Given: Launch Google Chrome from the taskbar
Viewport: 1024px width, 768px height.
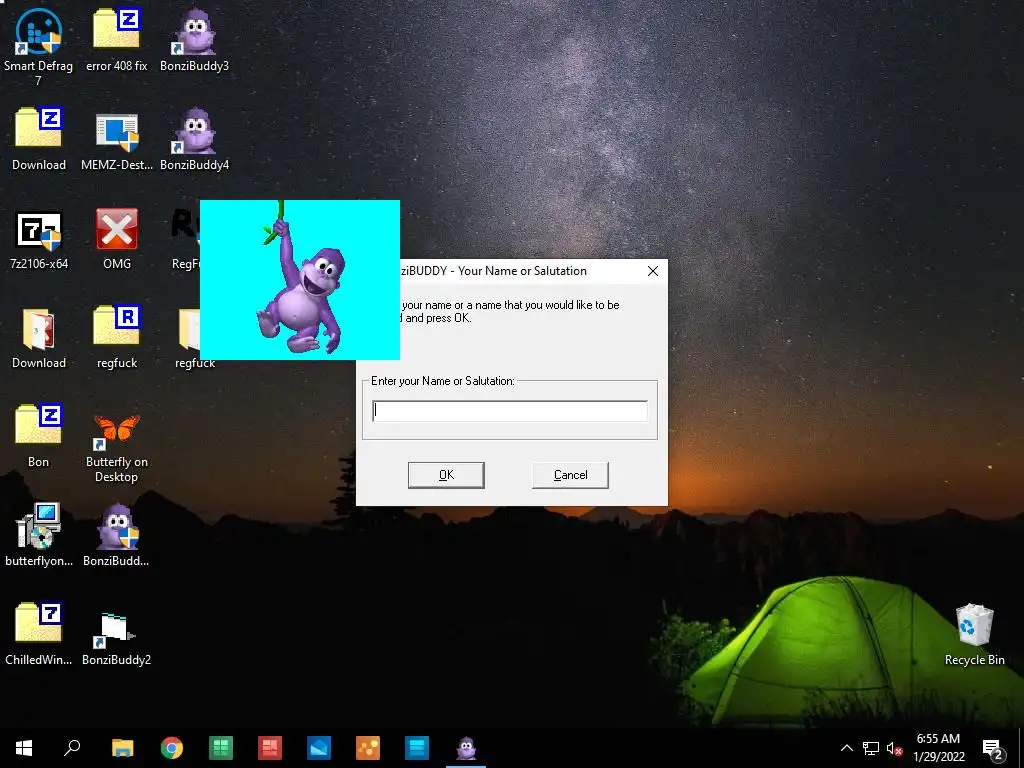Looking at the screenshot, I should (172, 748).
